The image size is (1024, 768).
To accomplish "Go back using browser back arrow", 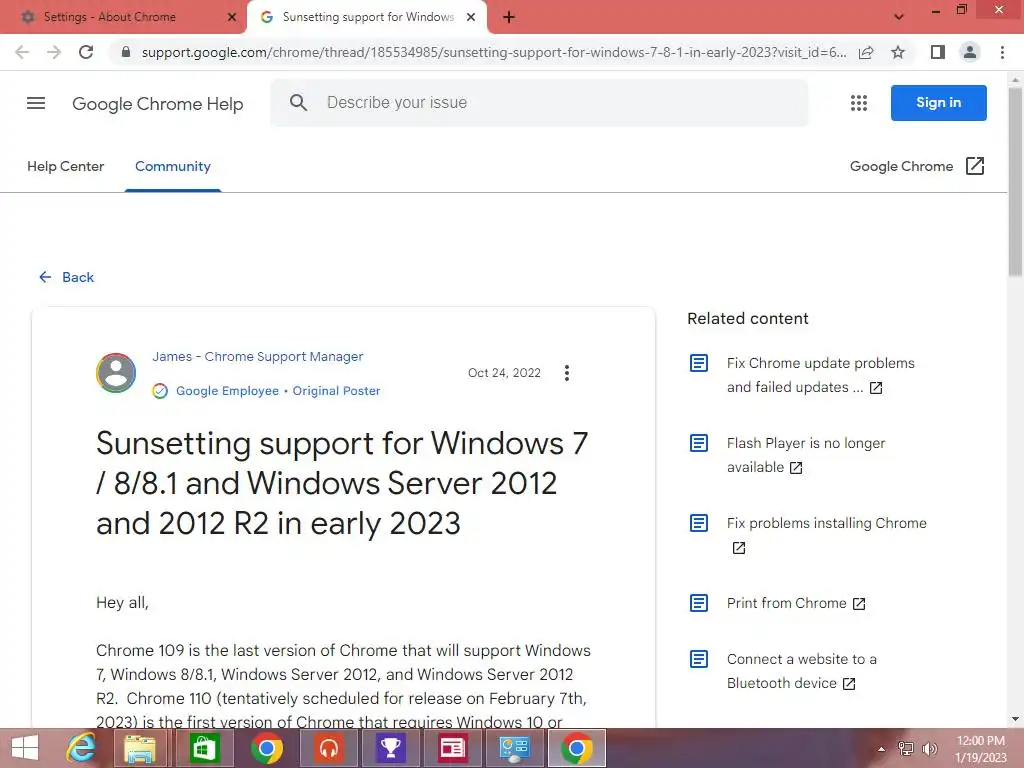I will (x=22, y=52).
